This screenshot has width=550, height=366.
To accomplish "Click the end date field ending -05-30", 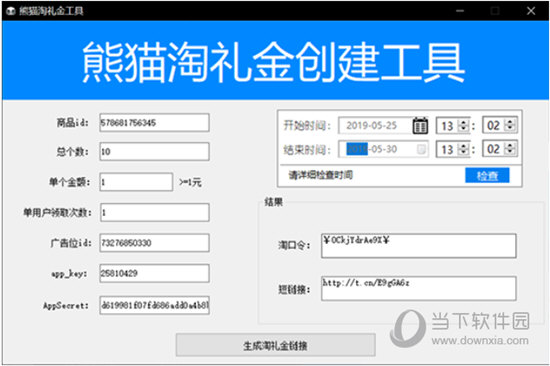I will point(383,149).
